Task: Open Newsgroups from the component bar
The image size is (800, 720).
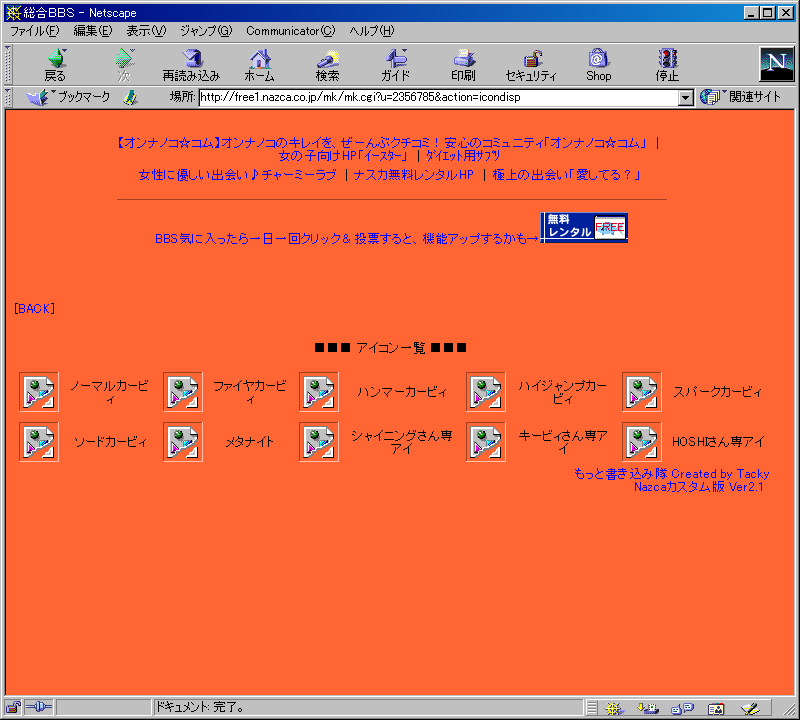Action: (x=683, y=708)
